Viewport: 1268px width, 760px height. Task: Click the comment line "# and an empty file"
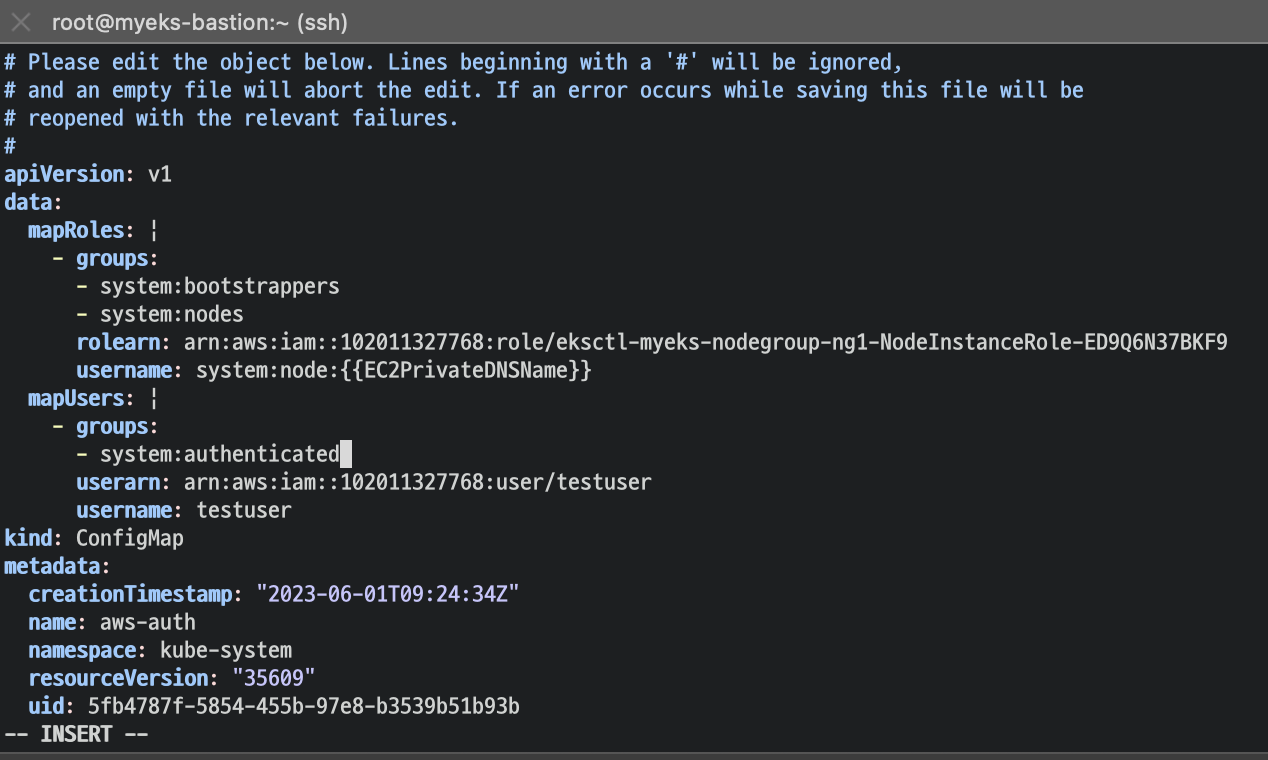coord(544,90)
